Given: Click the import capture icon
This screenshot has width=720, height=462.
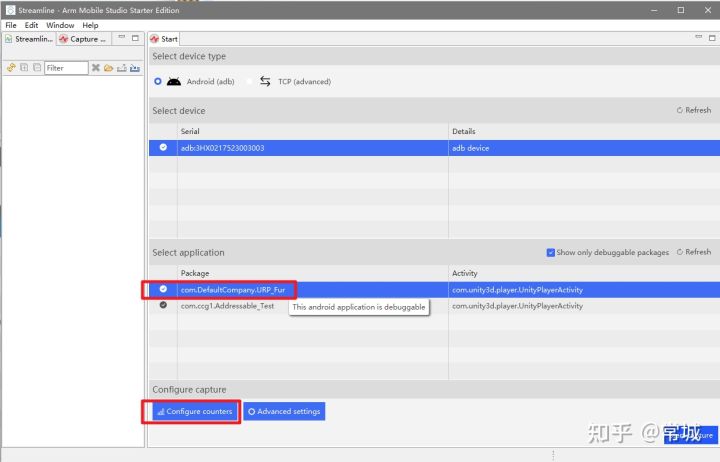Looking at the screenshot, I should pos(135,68).
